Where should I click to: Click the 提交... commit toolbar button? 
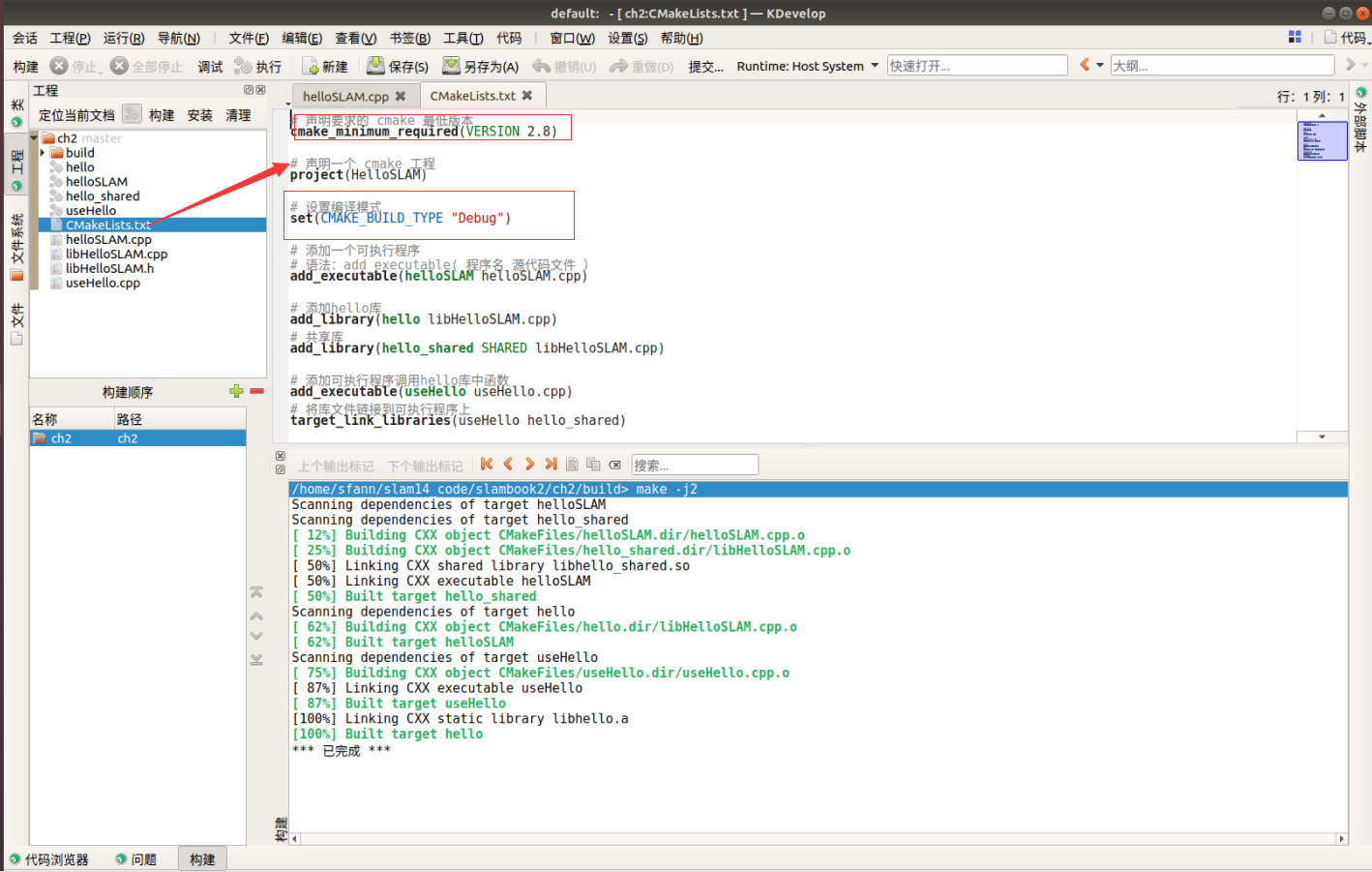tap(706, 67)
